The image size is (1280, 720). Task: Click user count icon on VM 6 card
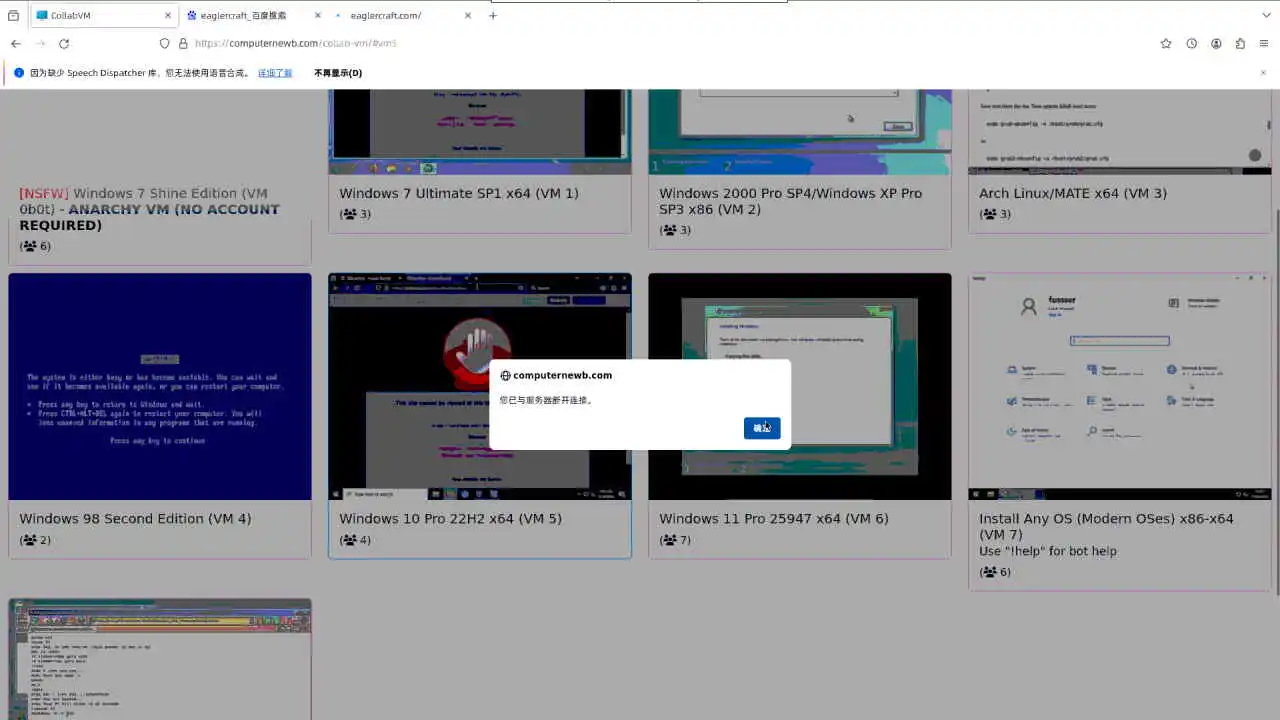[670, 540]
